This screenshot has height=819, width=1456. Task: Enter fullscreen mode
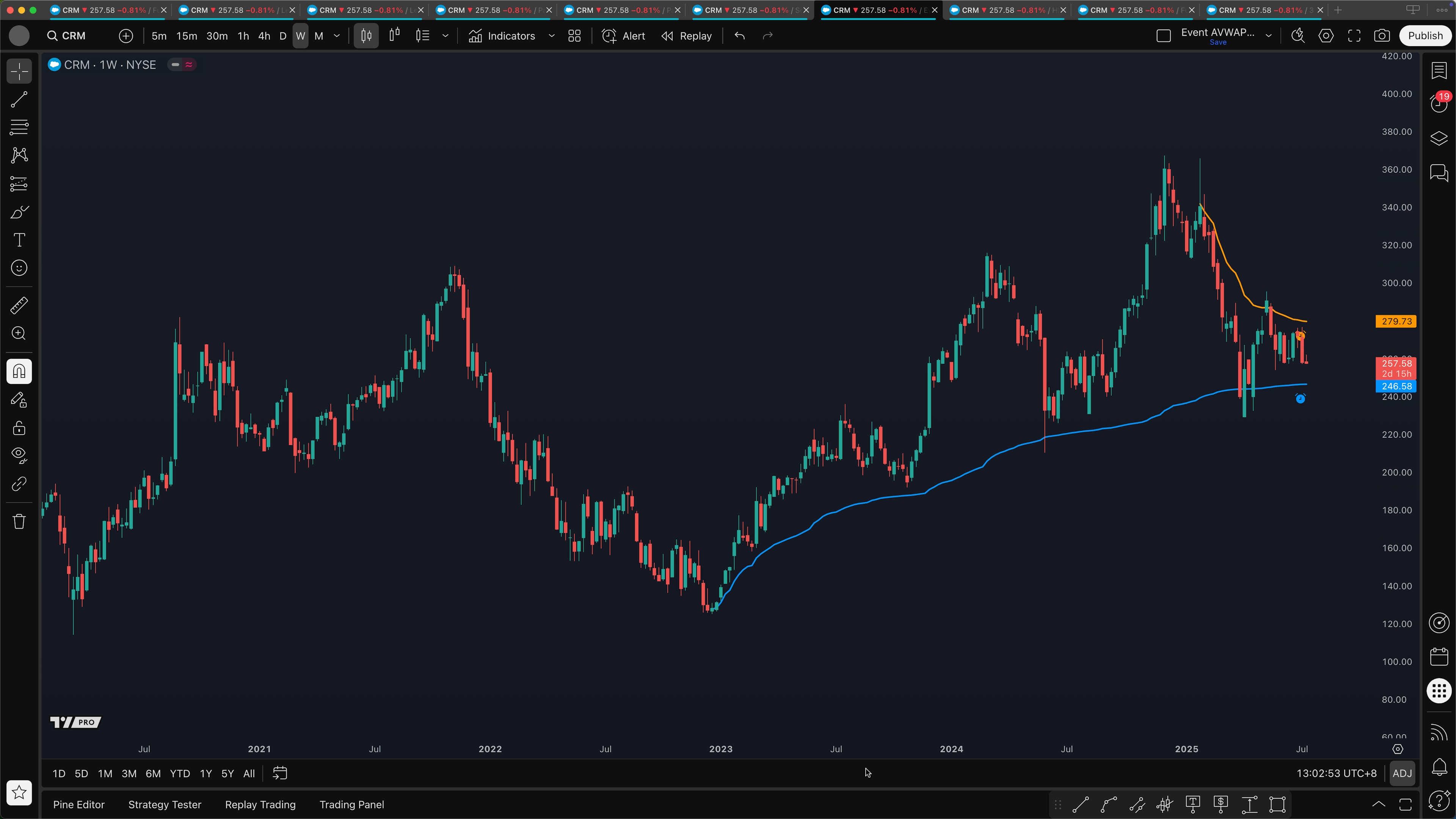1354,36
